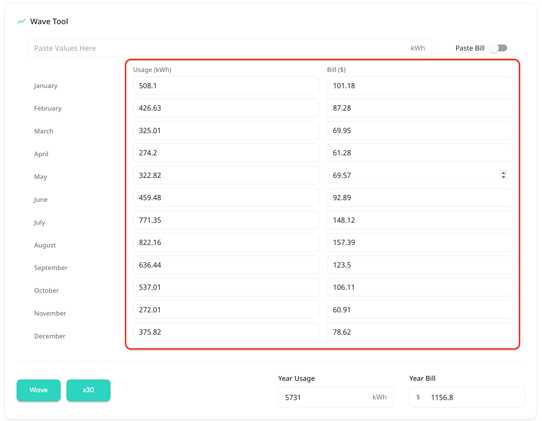
Task: Click the Bill ($) column header
Action: coord(336,70)
